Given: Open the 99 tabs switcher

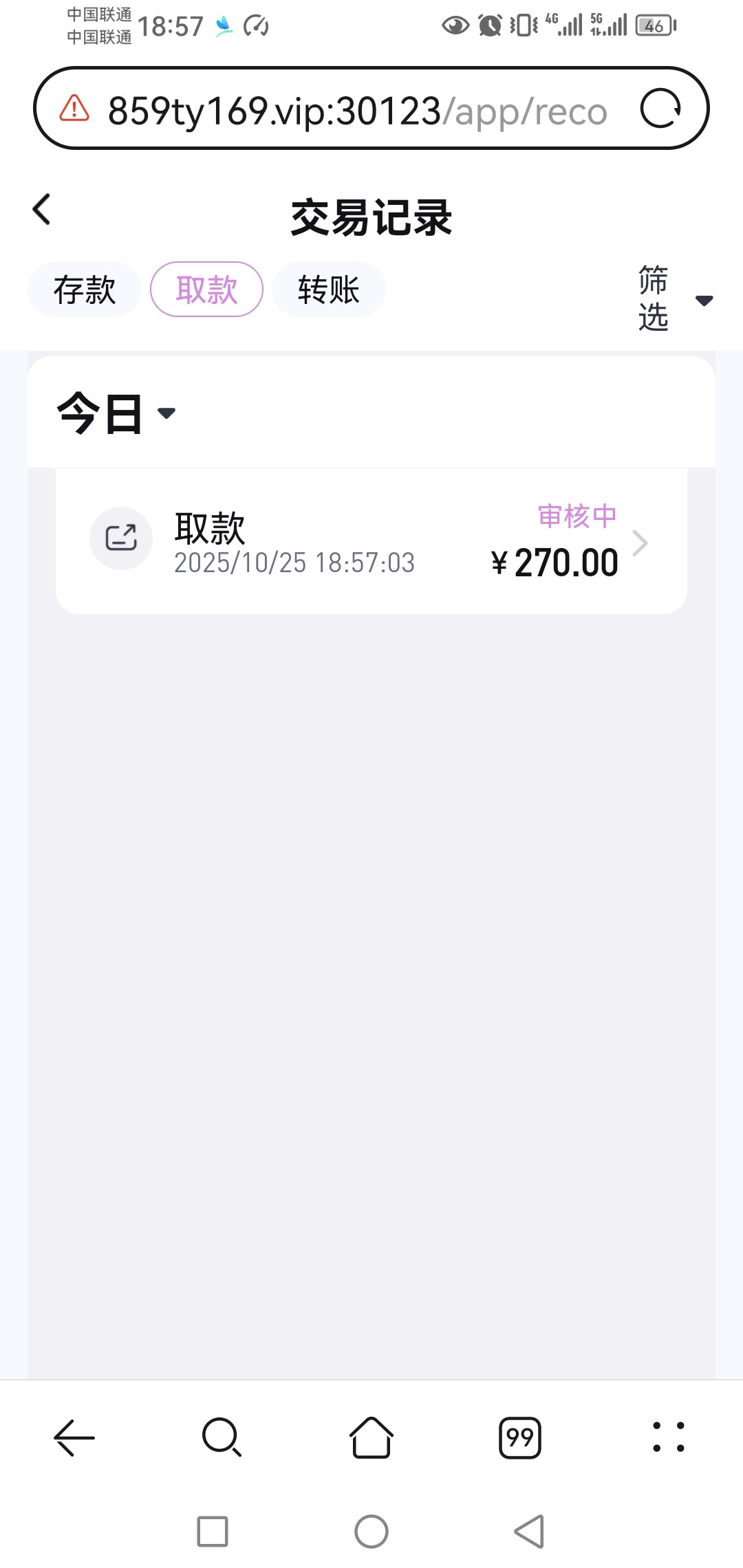Looking at the screenshot, I should 520,1437.
